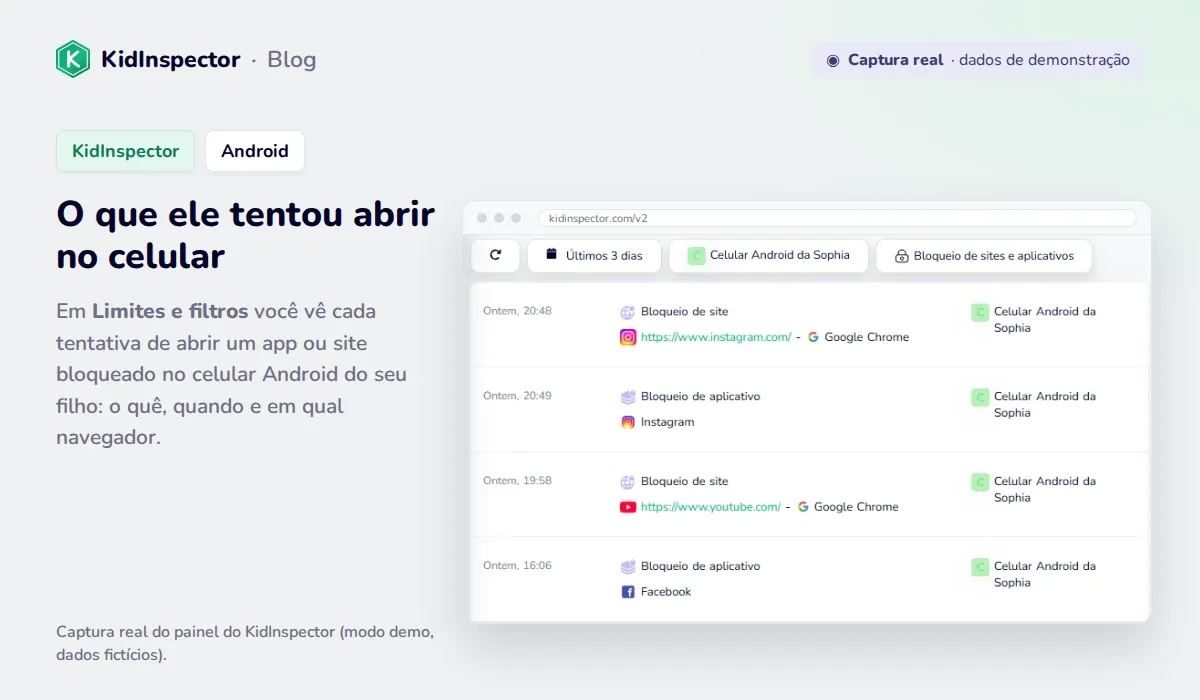Click the Instagram app name text
Screen dimensions: 1200x700
click(668, 422)
